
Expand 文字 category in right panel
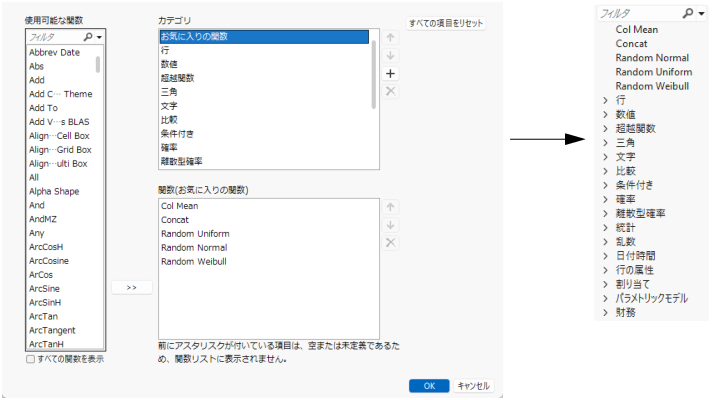pos(605,157)
